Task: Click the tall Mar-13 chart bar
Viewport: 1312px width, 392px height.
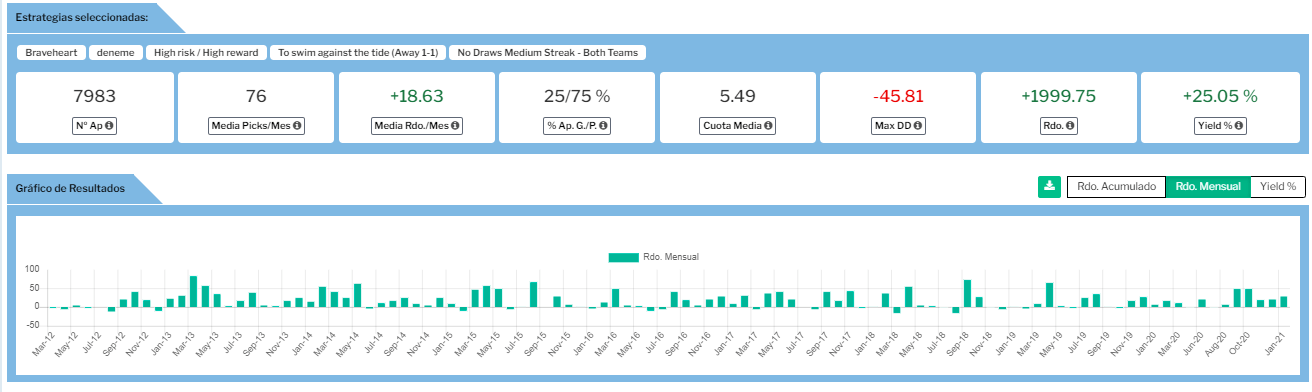Action: (x=193, y=291)
